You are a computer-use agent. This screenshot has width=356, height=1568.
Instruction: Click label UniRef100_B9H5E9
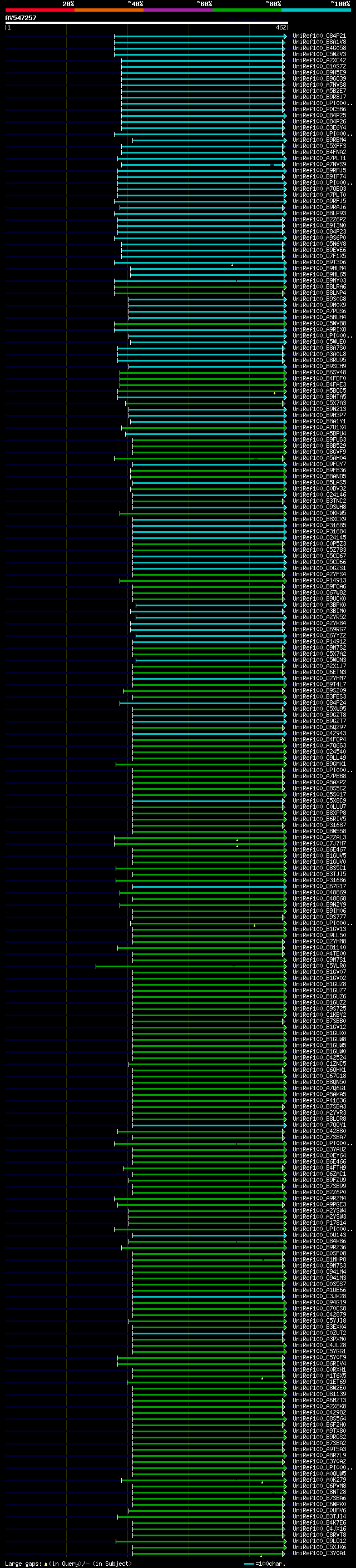tap(319, 72)
